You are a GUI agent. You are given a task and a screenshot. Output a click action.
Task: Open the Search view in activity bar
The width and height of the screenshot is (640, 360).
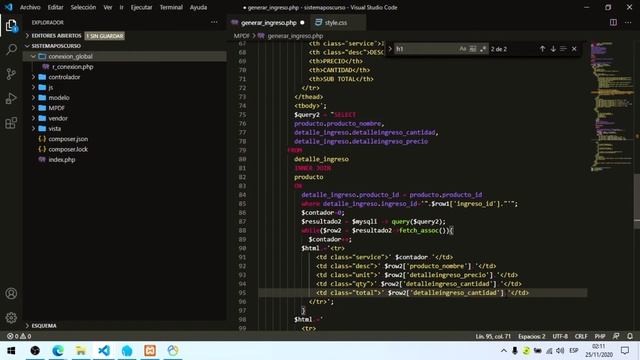pyautogui.click(x=11, y=50)
